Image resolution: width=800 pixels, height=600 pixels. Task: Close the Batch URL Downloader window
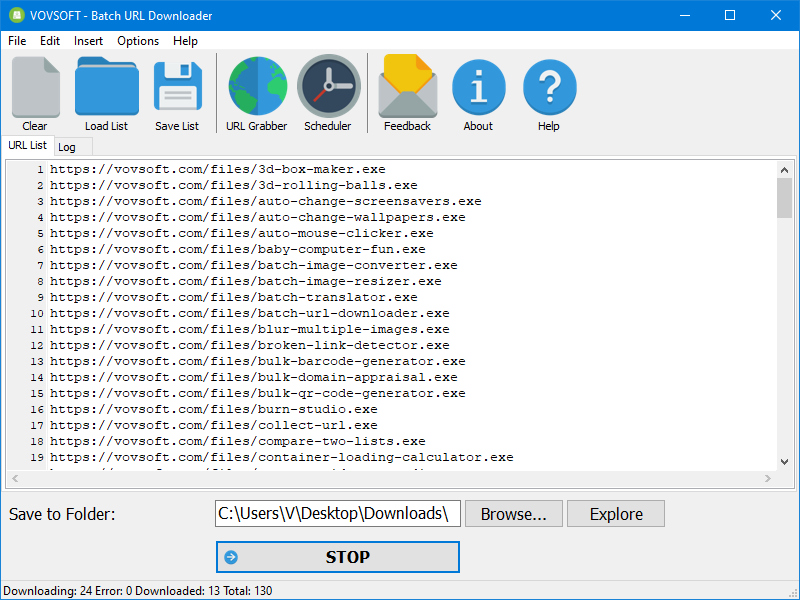tap(776, 15)
